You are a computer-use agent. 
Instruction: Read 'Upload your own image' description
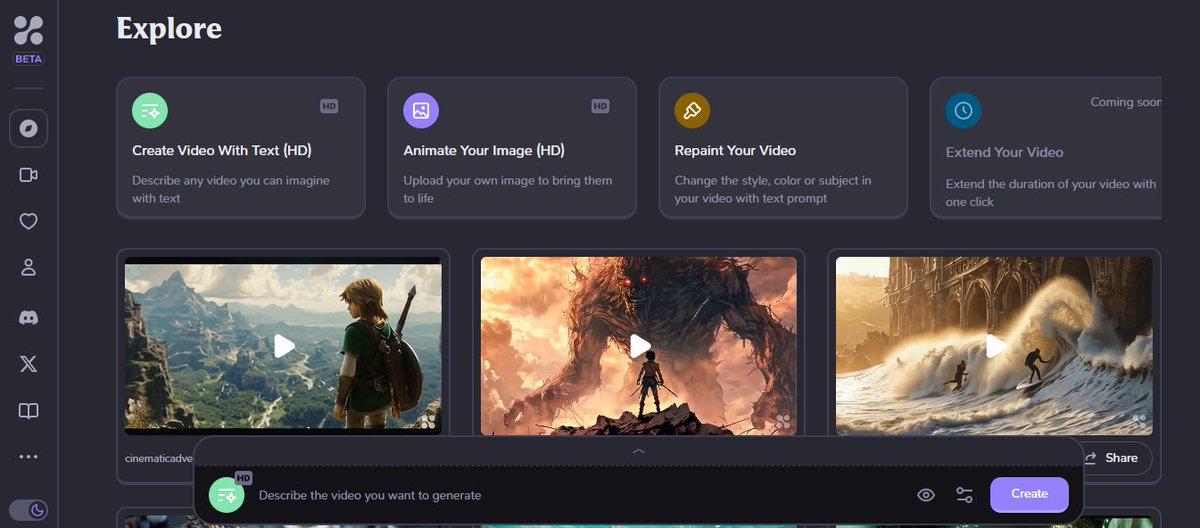[x=508, y=189]
